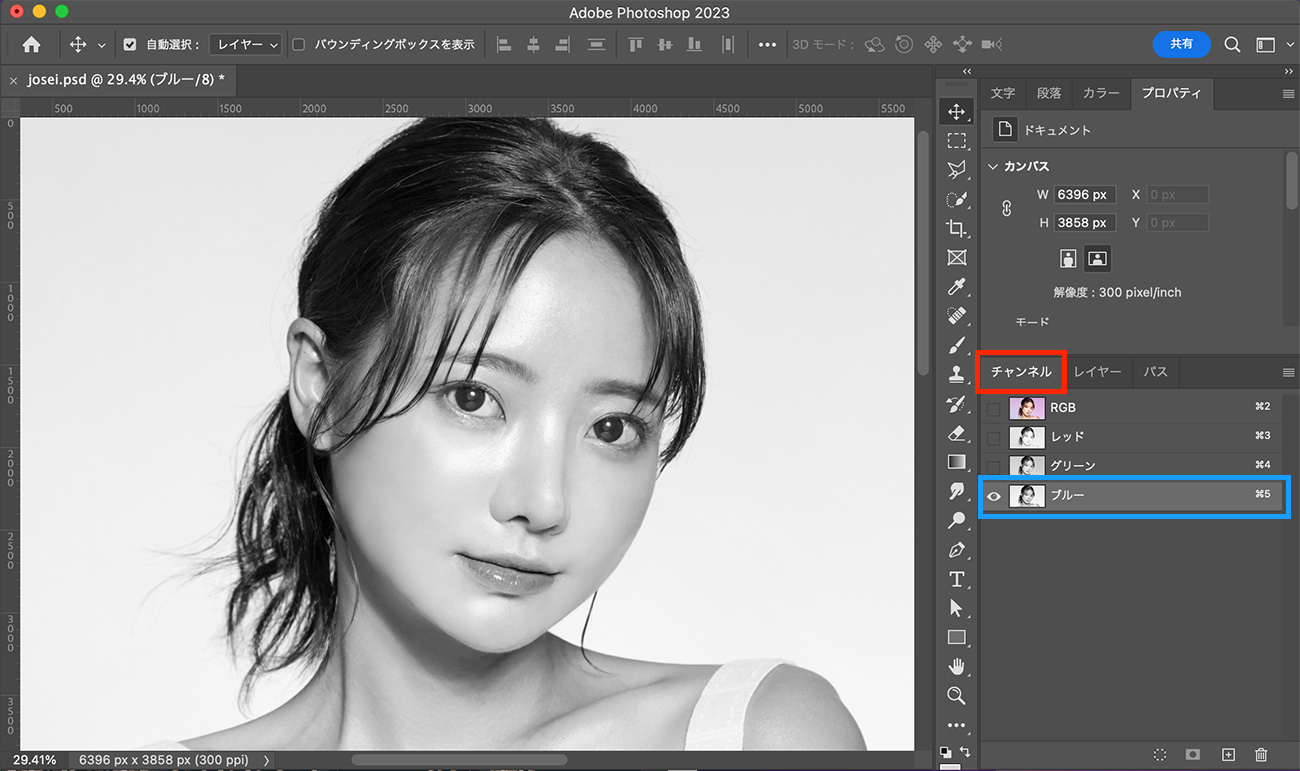This screenshot has height=771, width=1300.
Task: Close the josei.psd document tab
Action: pos(13,80)
